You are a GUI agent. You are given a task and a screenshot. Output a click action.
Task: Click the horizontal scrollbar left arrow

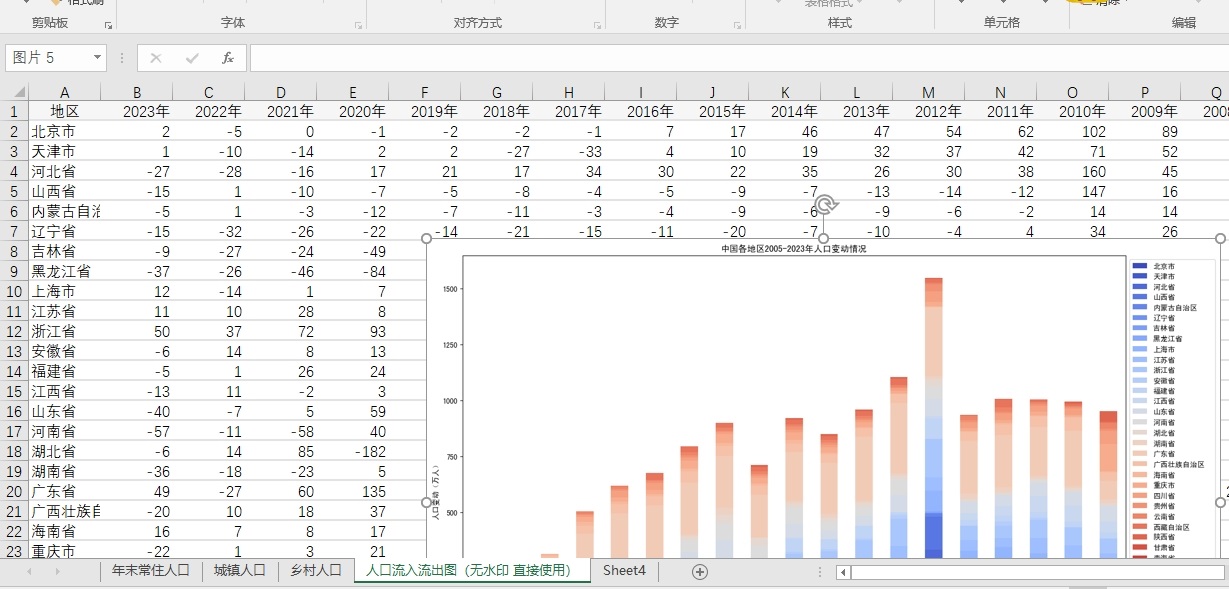844,572
